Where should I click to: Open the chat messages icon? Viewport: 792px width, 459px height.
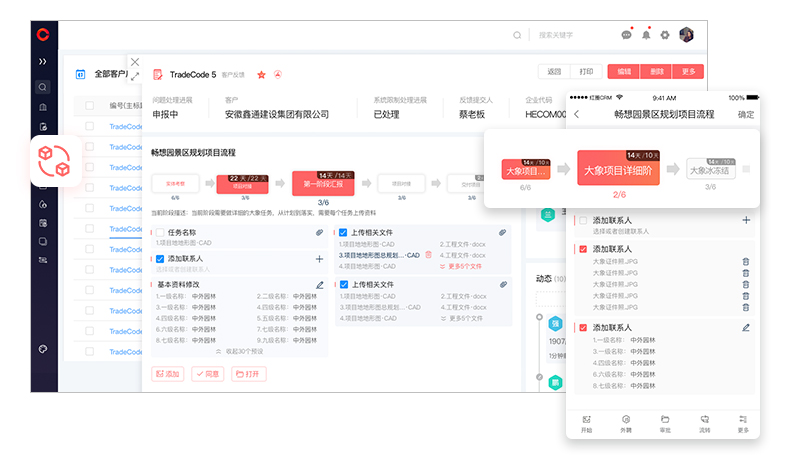(627, 35)
